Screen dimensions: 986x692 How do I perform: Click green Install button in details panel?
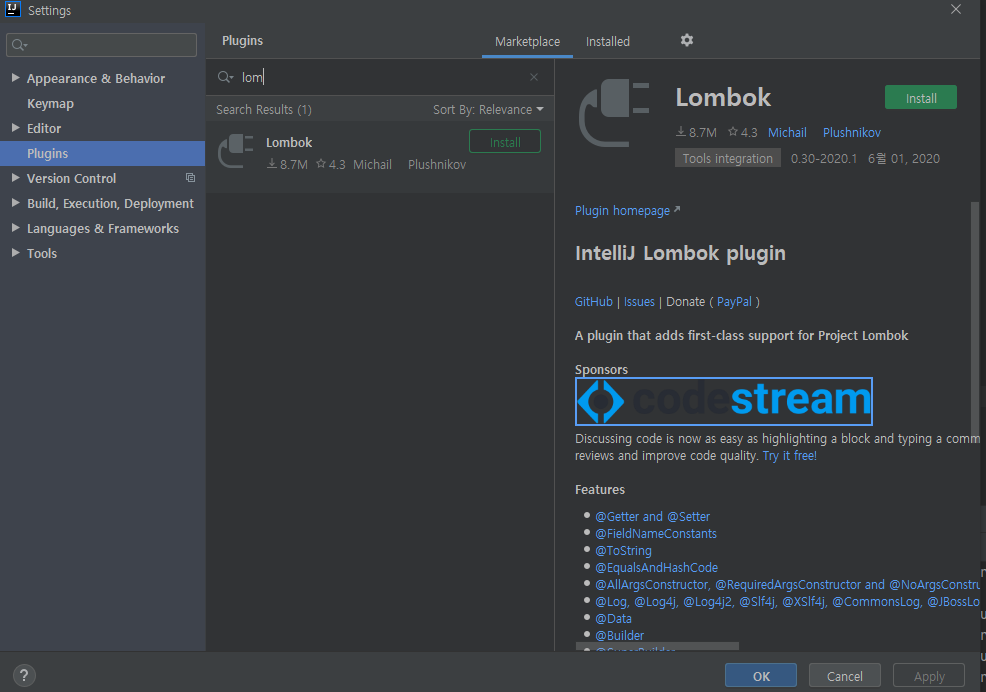(x=921, y=98)
